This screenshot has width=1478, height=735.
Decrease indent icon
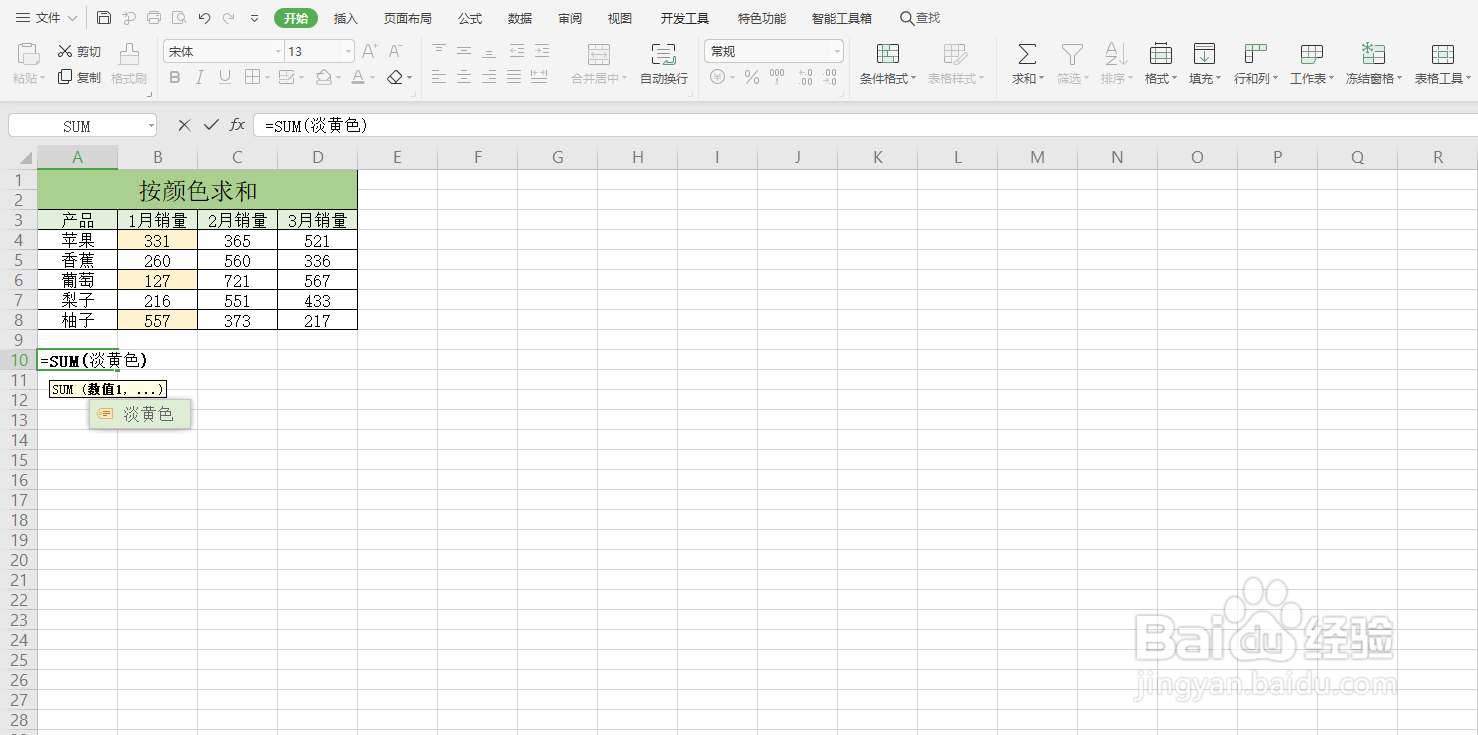(516, 50)
